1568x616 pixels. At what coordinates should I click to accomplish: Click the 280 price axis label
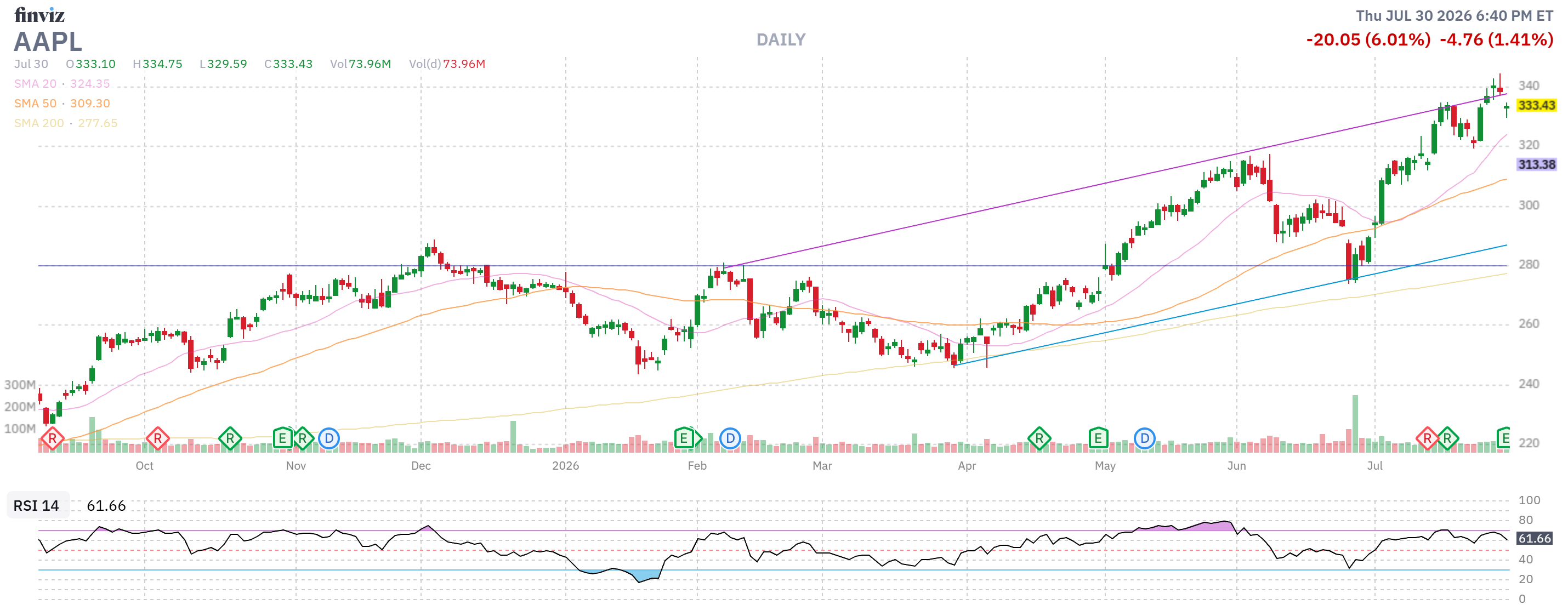tap(1529, 265)
